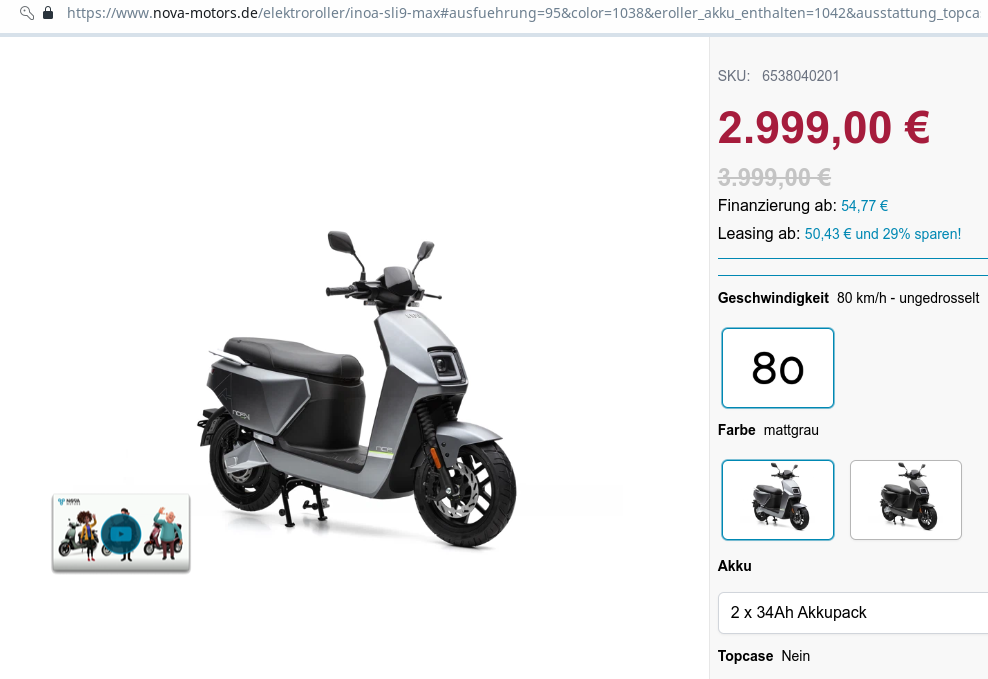This screenshot has height=679, width=988.
Task: Click the crossed-out old price 3.999,00 €
Action: 774,177
